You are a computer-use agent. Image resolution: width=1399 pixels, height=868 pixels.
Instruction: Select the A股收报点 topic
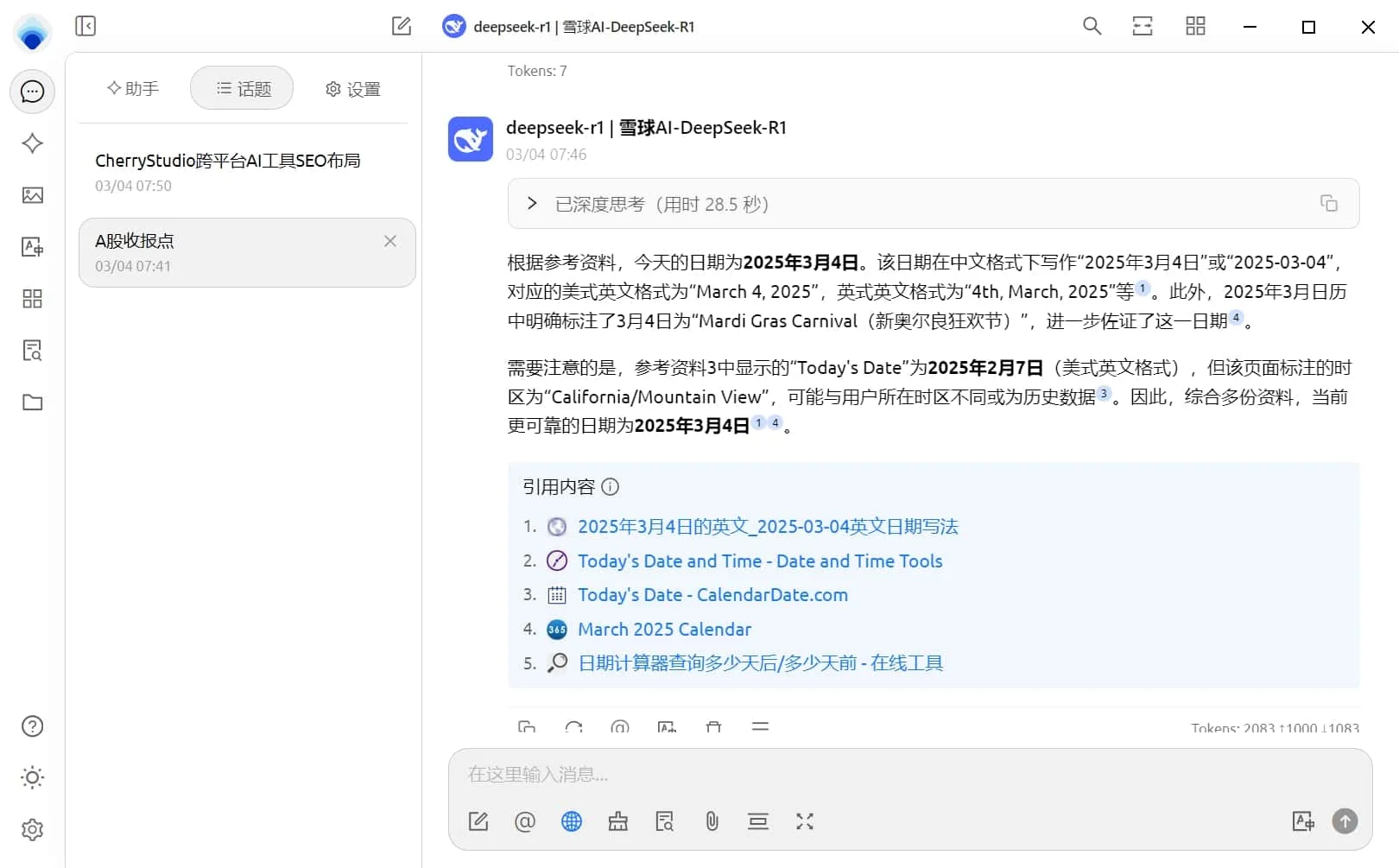(x=247, y=252)
